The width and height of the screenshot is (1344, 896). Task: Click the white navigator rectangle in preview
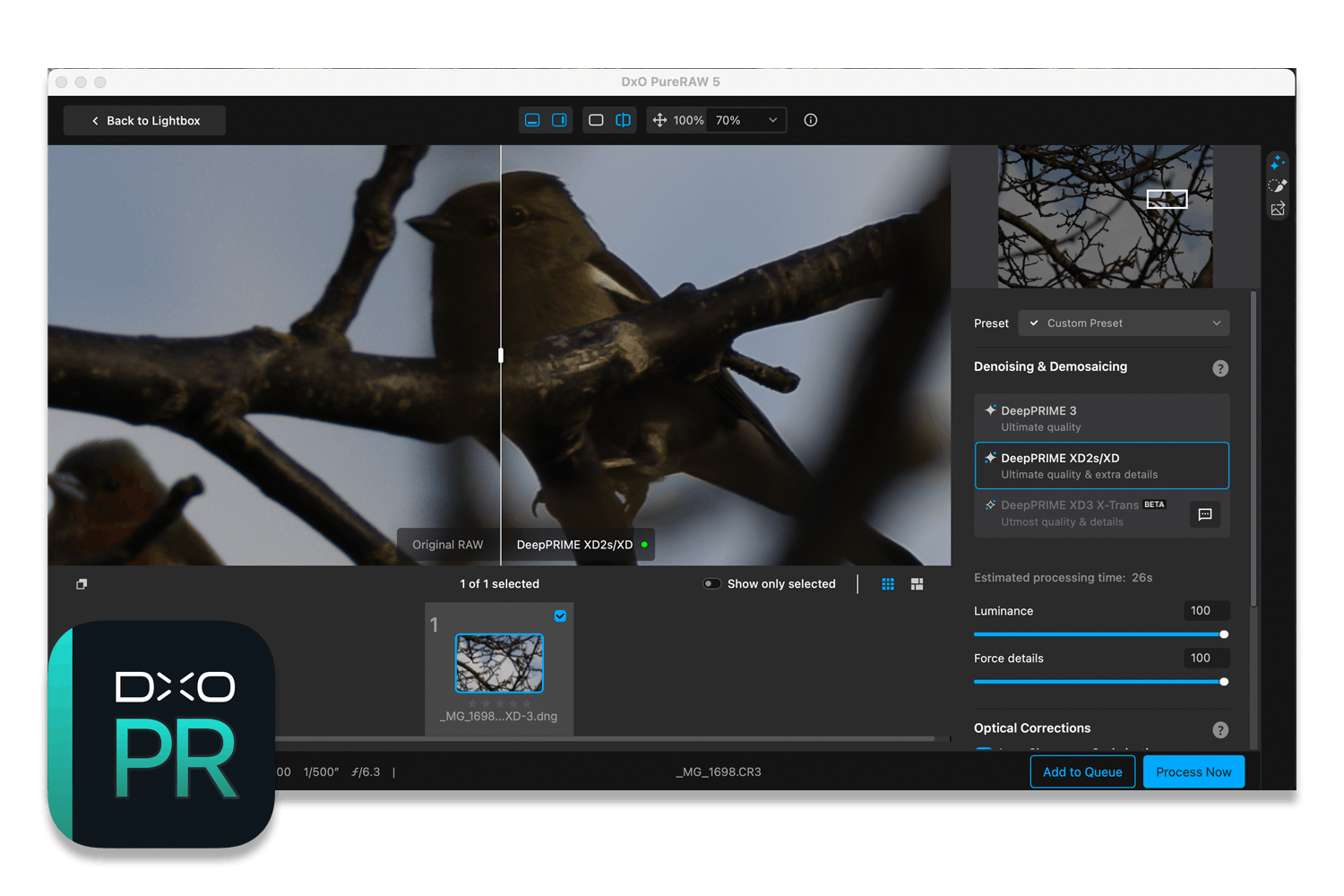point(1167,199)
